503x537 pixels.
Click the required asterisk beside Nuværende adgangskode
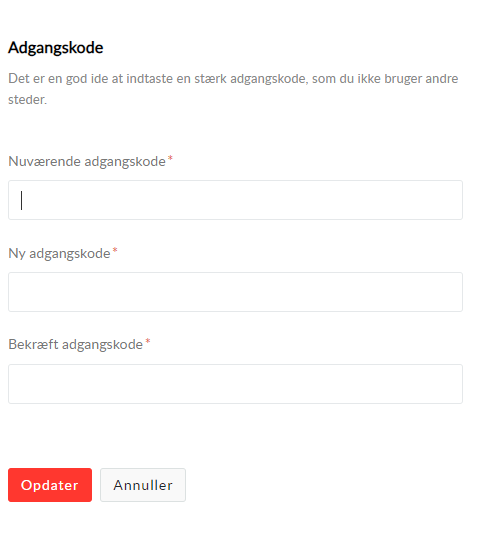(x=170, y=159)
